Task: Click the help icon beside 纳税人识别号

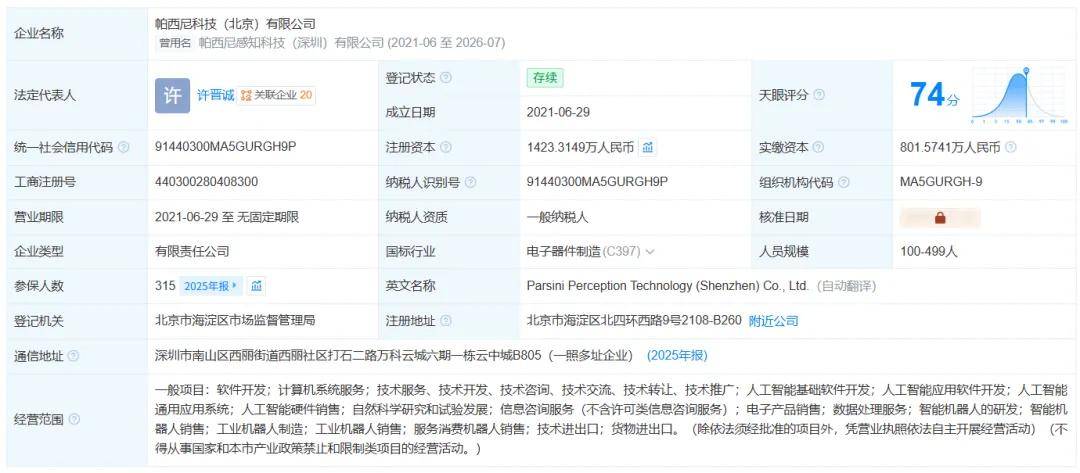Action: [470, 182]
